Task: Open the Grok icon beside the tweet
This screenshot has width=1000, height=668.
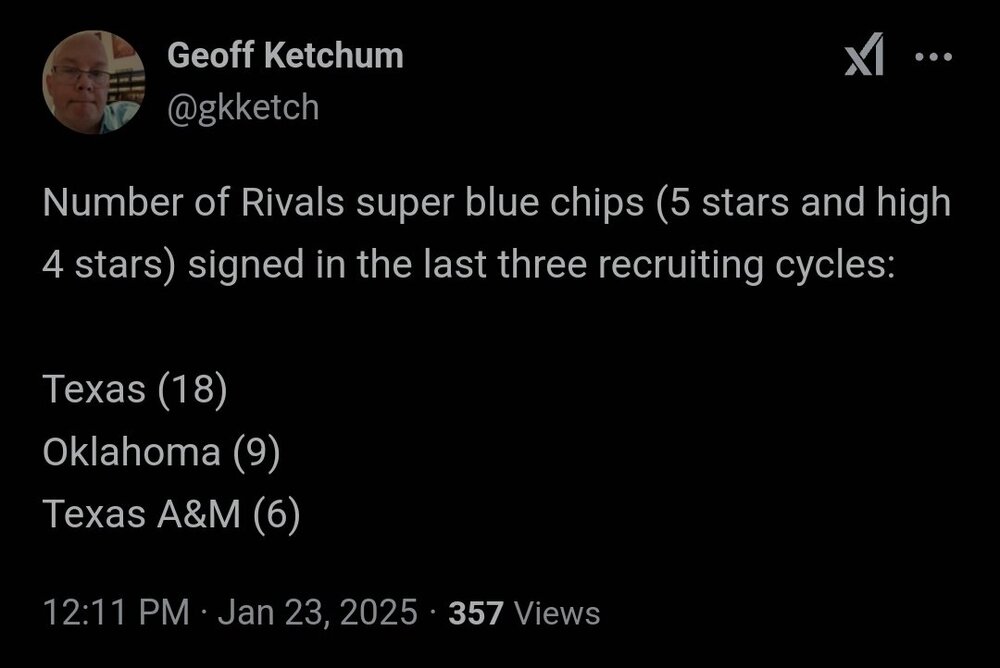Action: (864, 60)
